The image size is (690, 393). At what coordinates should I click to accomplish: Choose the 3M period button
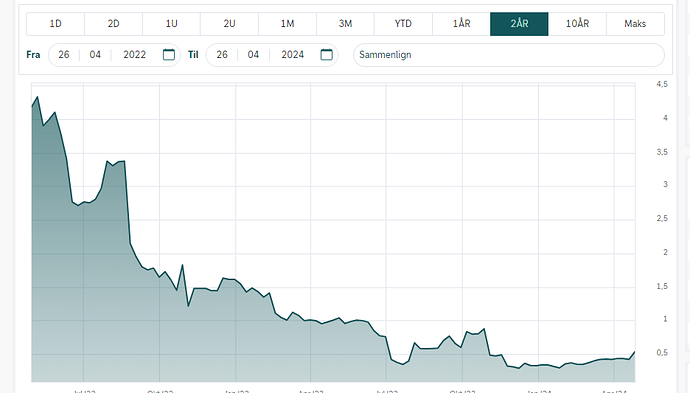pyautogui.click(x=345, y=24)
